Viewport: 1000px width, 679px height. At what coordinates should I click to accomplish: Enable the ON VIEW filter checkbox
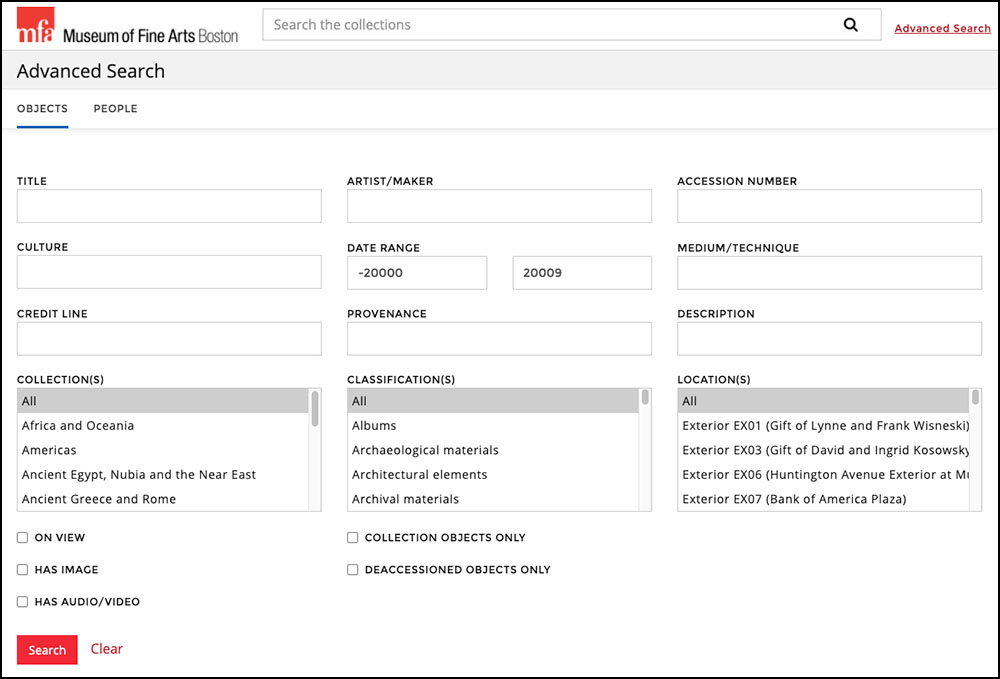coord(22,537)
